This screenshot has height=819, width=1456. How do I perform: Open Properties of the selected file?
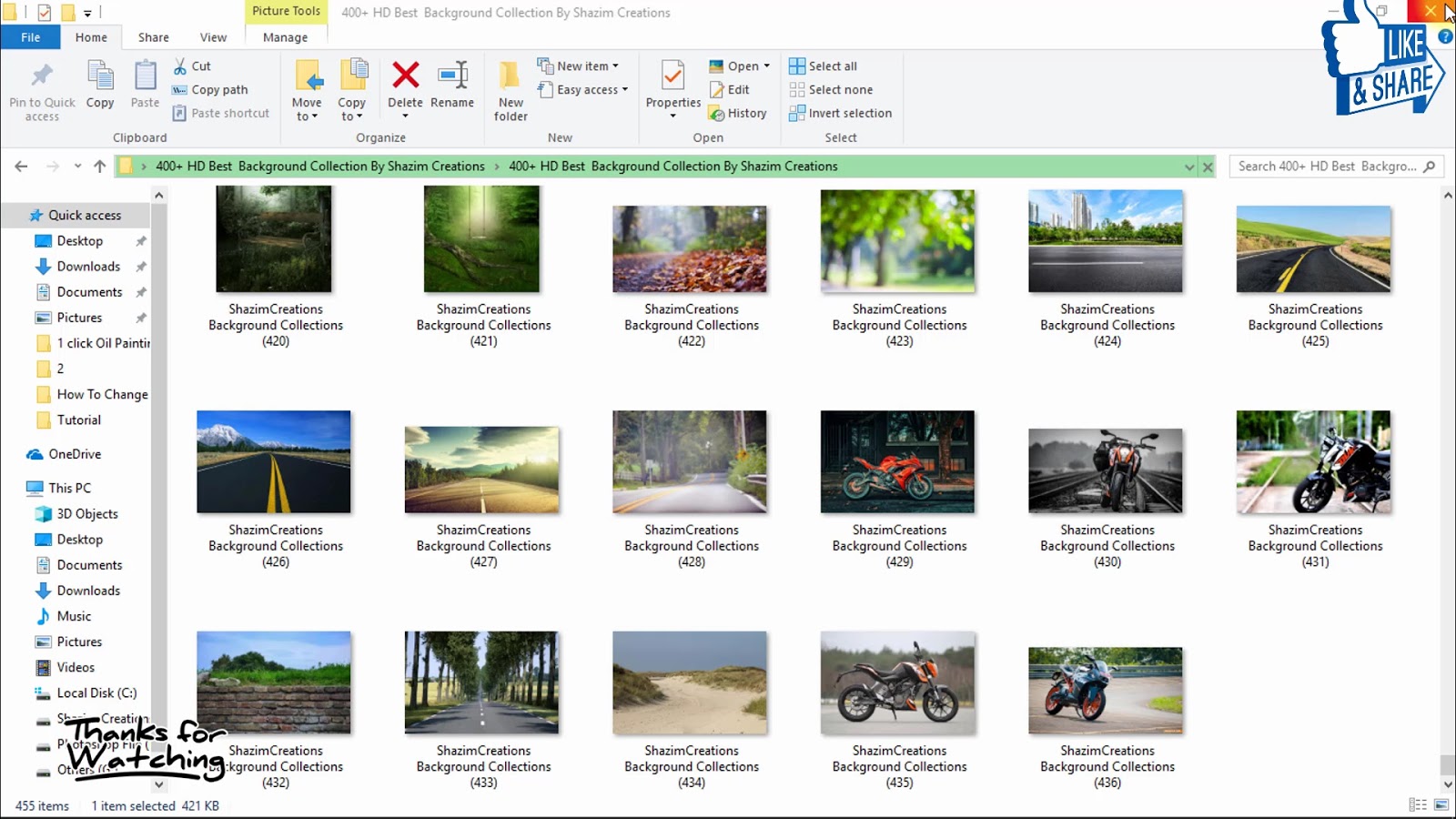tap(672, 86)
